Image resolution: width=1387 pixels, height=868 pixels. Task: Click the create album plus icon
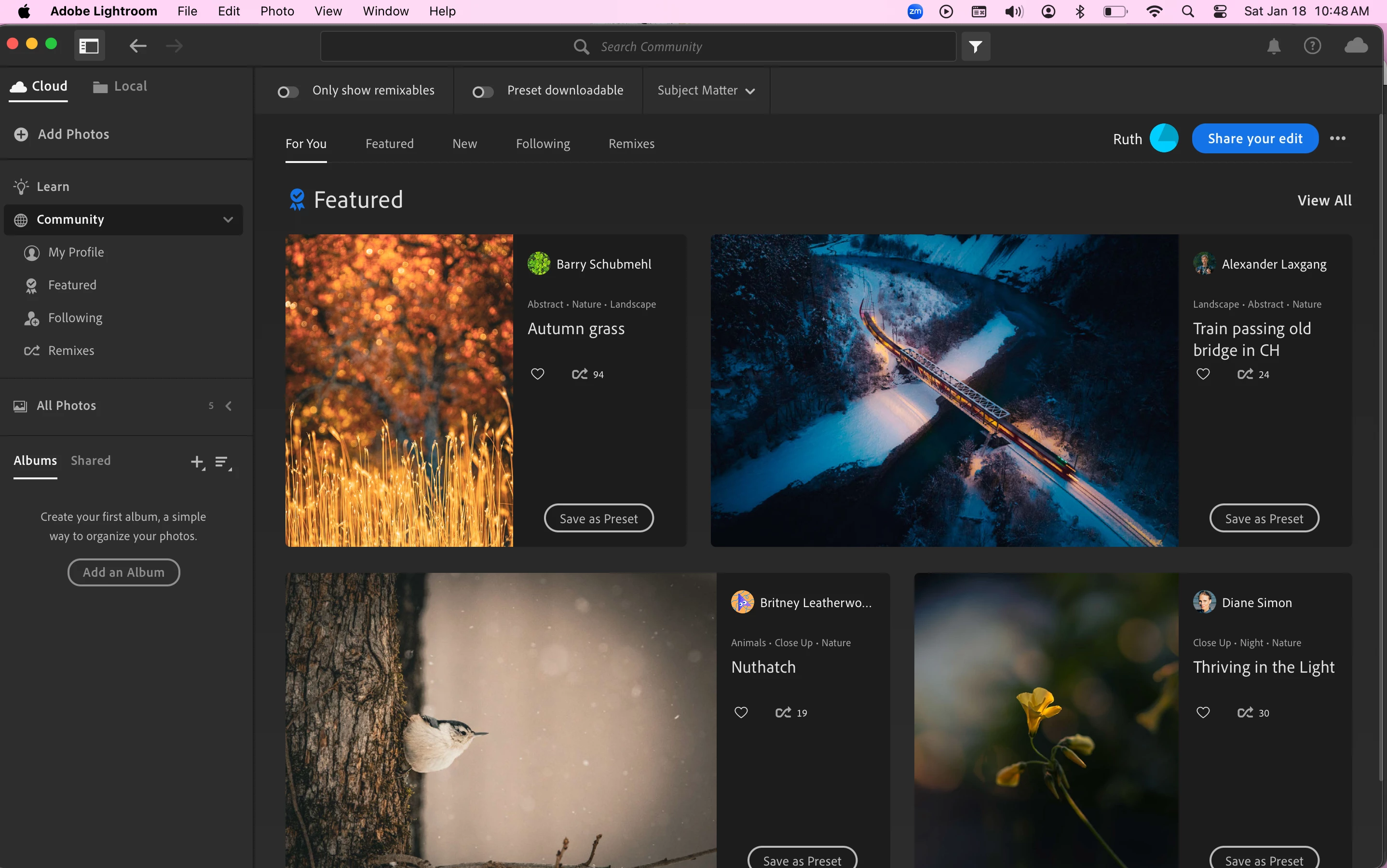[x=197, y=461]
